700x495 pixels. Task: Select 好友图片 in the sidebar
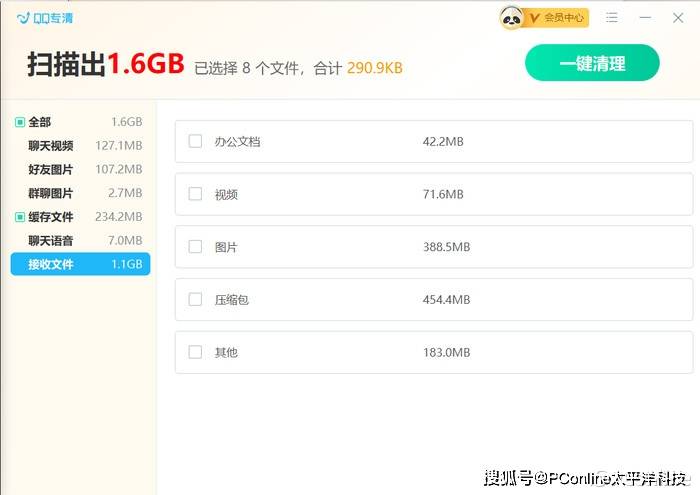pos(80,169)
